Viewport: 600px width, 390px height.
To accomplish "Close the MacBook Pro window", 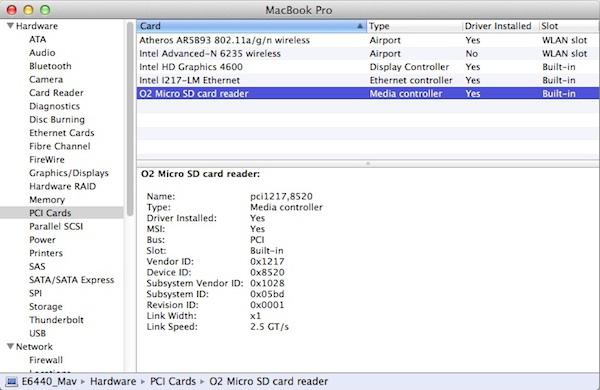I will pos(12,10).
